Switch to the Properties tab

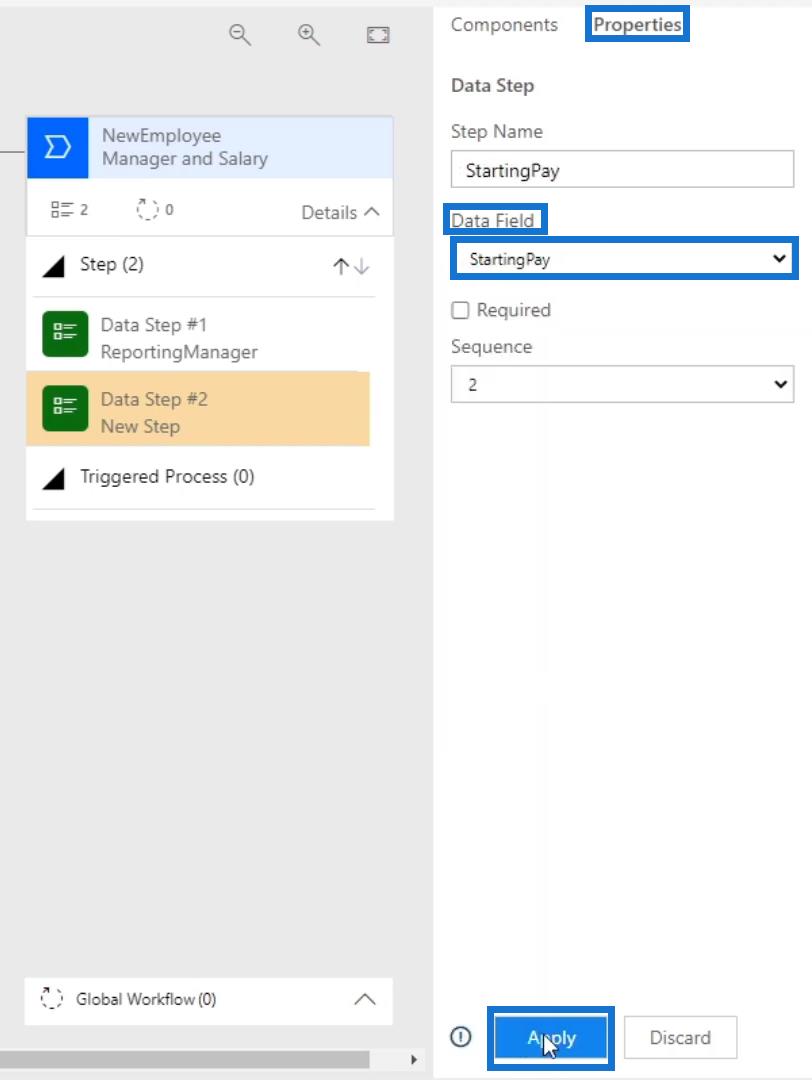coord(637,25)
